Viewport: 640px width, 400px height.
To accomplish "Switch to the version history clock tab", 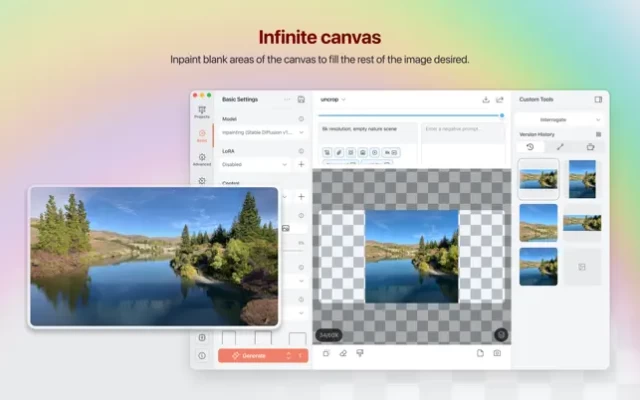I will pos(530,147).
